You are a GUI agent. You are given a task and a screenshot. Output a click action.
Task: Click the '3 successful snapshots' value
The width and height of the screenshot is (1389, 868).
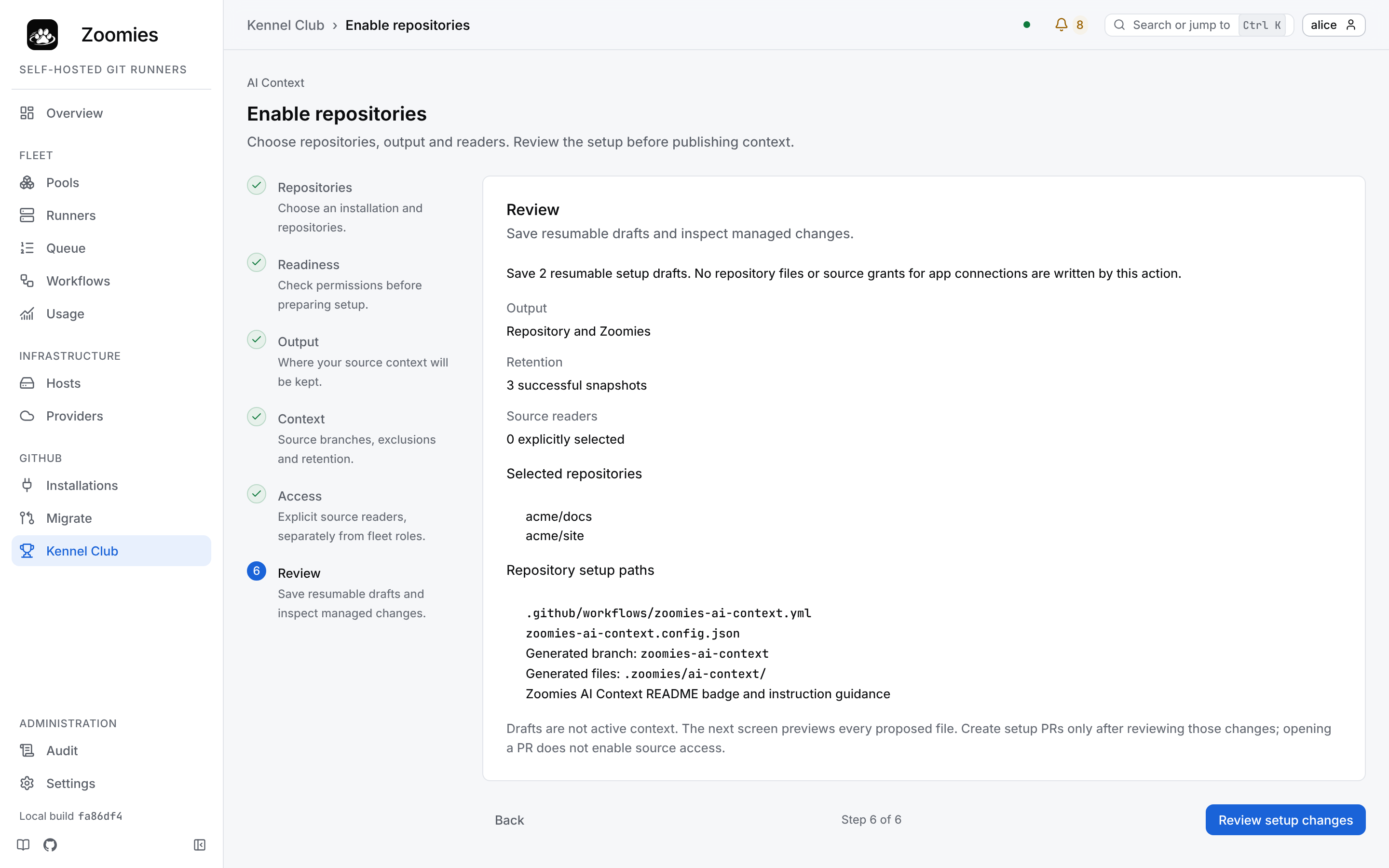[576, 385]
